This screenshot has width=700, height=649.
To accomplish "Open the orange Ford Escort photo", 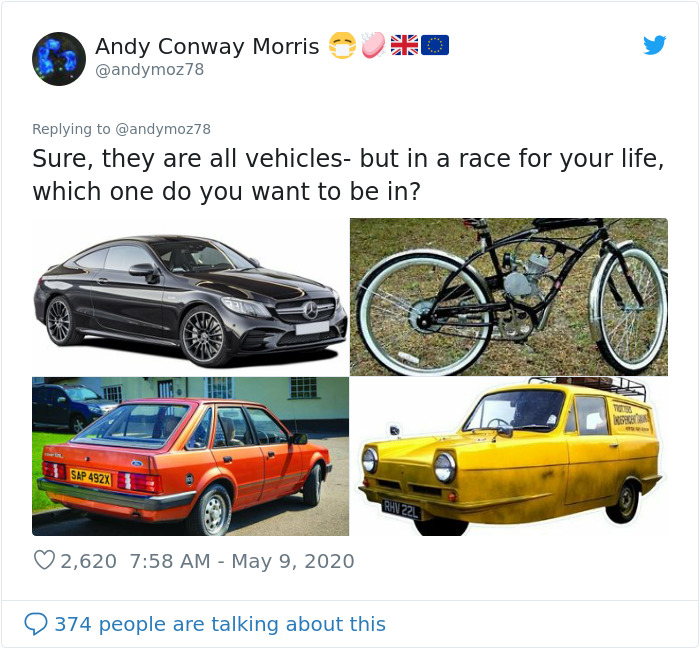I will (191, 456).
